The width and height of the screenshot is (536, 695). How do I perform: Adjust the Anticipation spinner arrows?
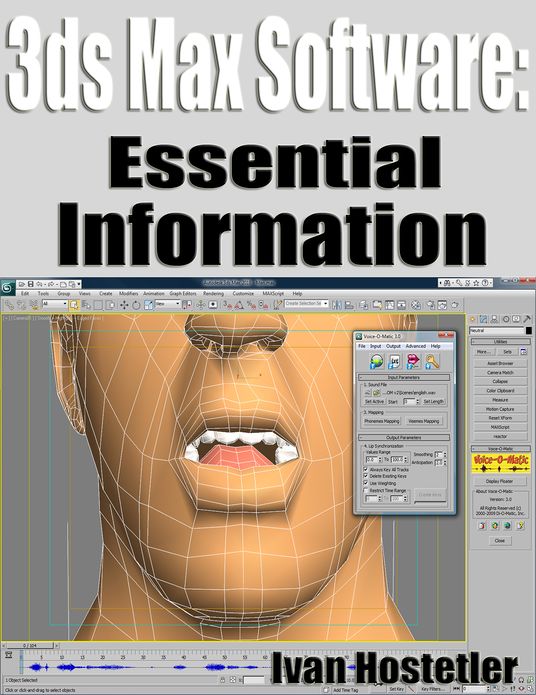(445, 463)
